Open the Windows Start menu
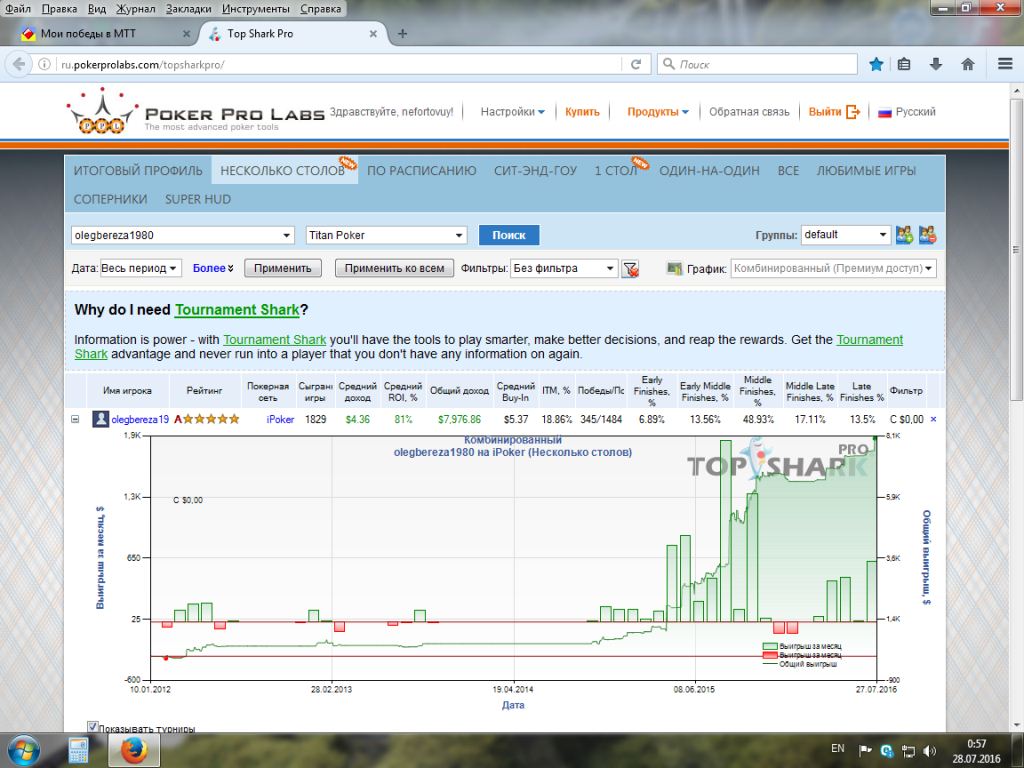Screen dimensions: 1024x768 pos(24,750)
